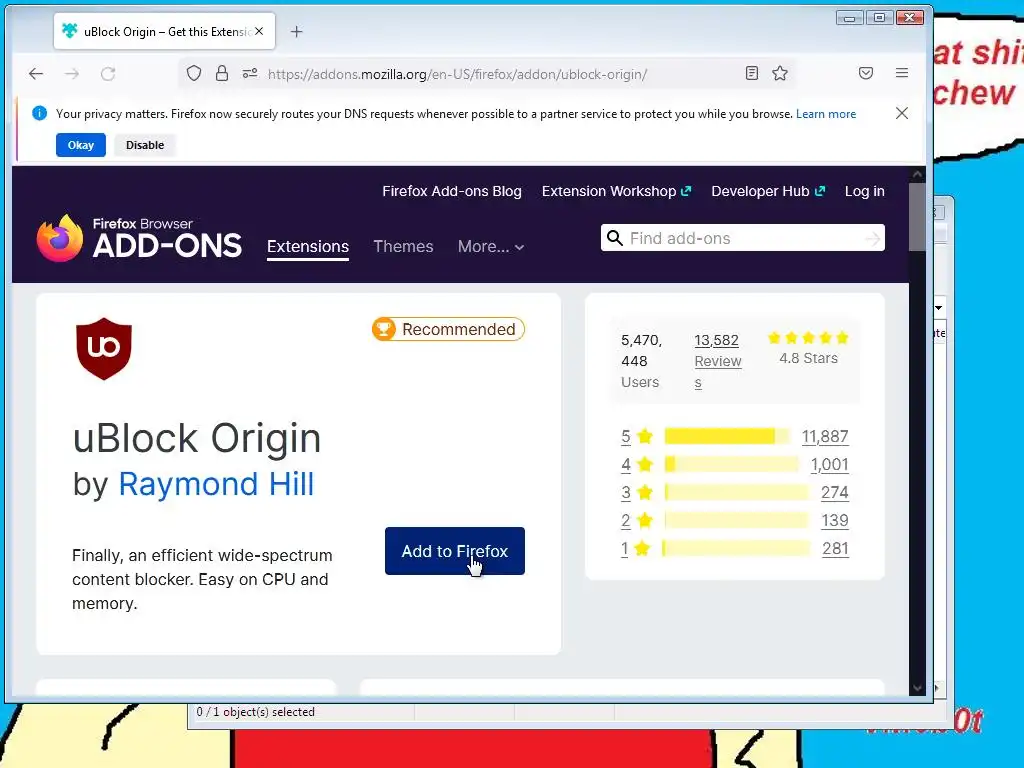Open the 13,582 Reviews link
This screenshot has height=768, width=1024.
tap(718, 361)
